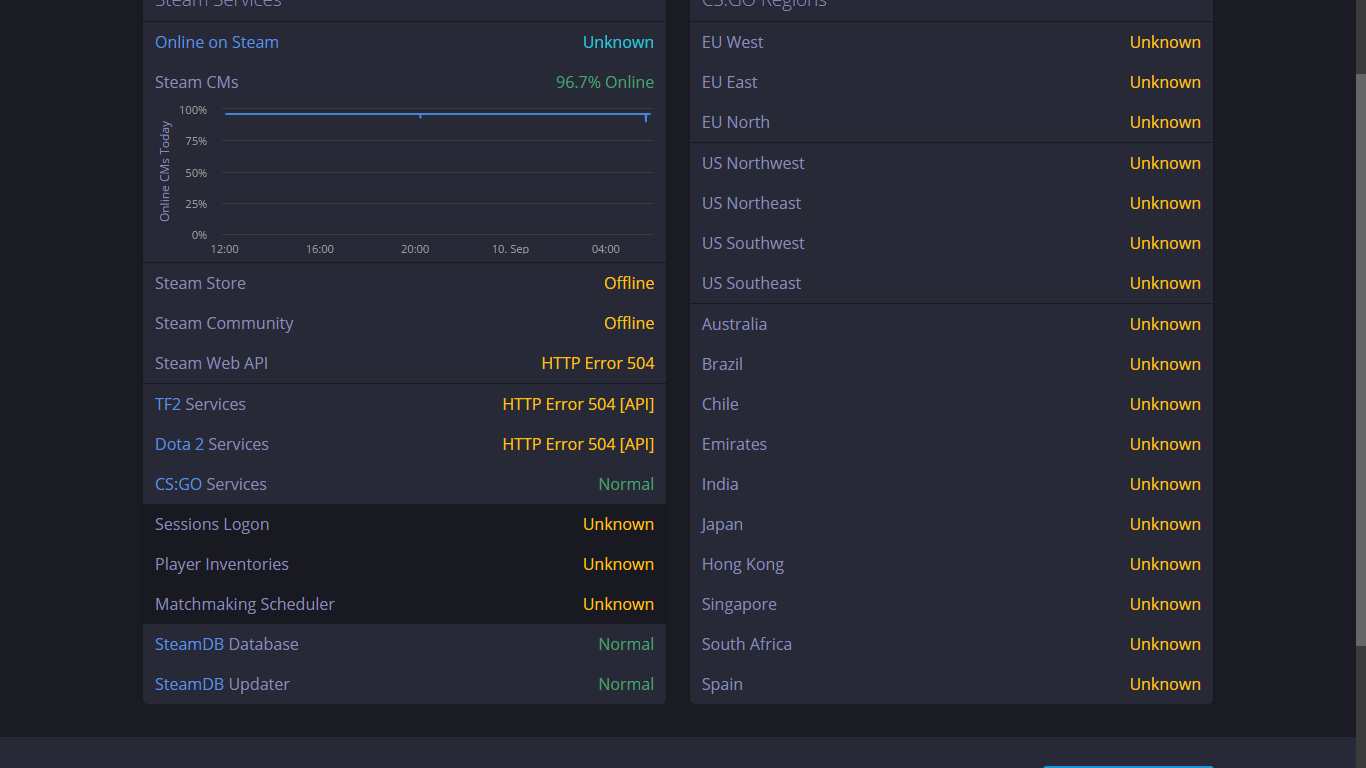Select the US Northwest region label
Screen dimensions: 1366x768
(x=753, y=163)
